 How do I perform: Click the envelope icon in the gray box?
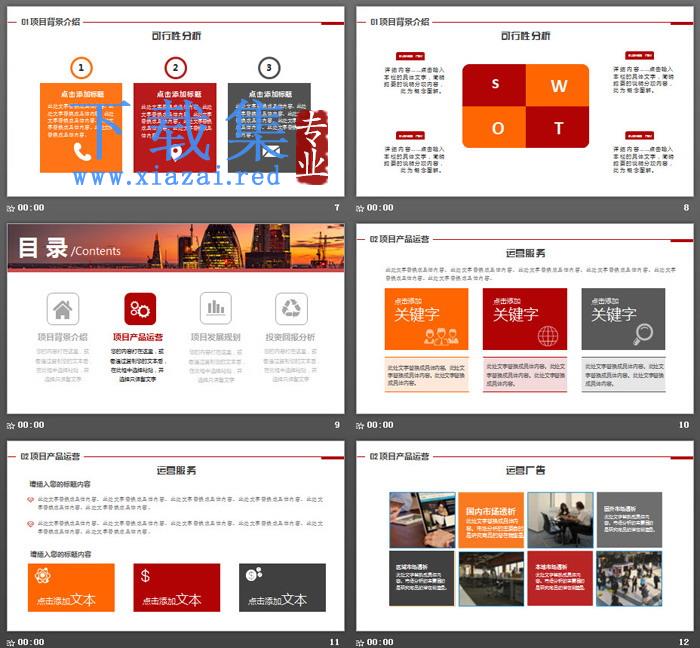tap(271, 152)
